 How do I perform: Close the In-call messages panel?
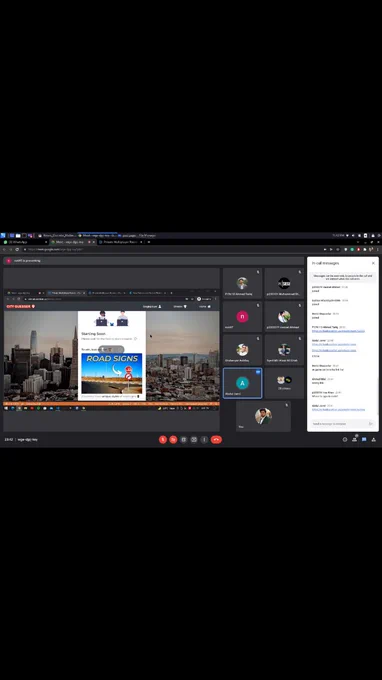(373, 263)
